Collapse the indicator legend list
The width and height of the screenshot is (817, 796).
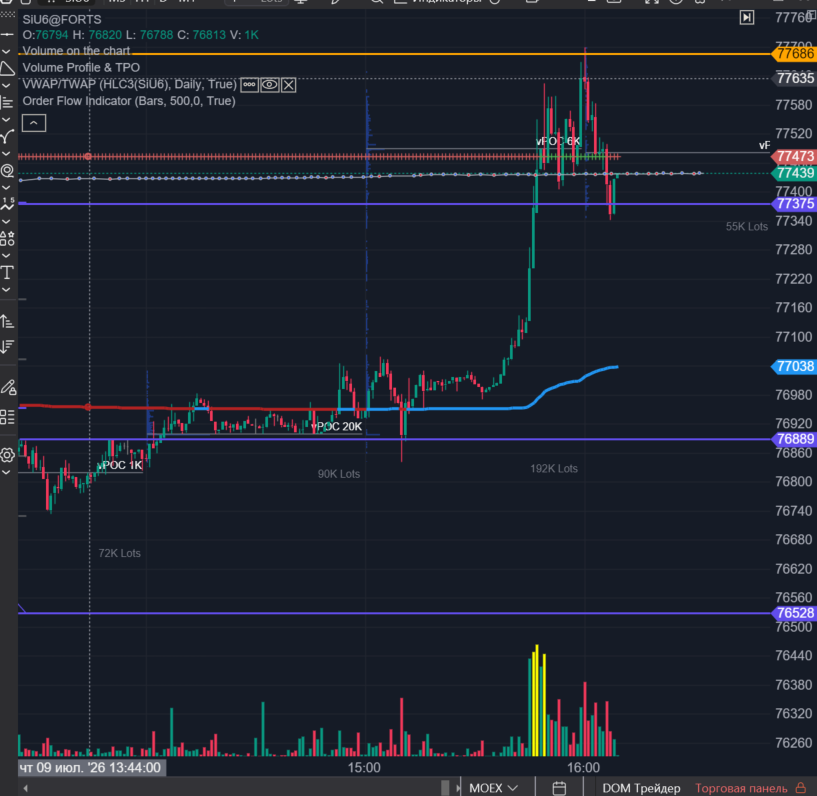tap(34, 123)
